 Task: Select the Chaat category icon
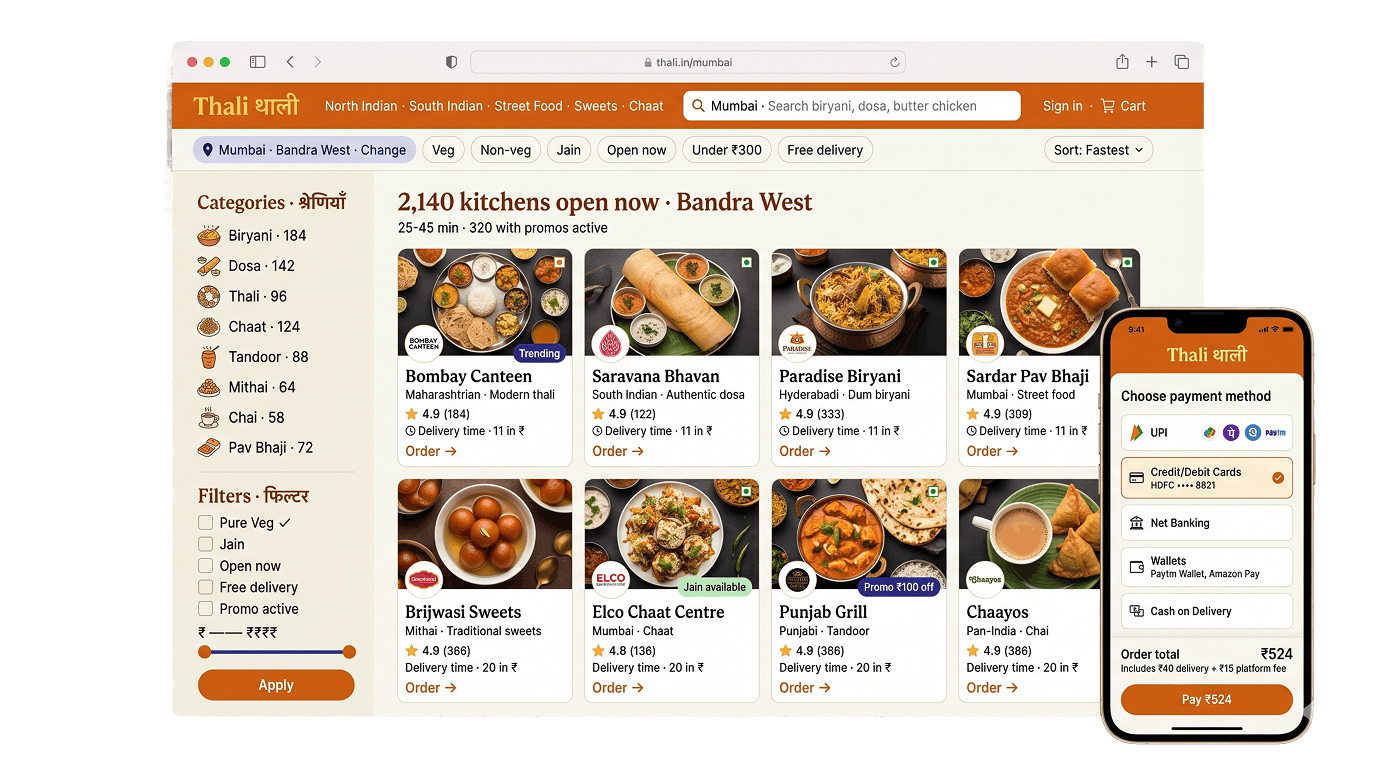[209, 327]
